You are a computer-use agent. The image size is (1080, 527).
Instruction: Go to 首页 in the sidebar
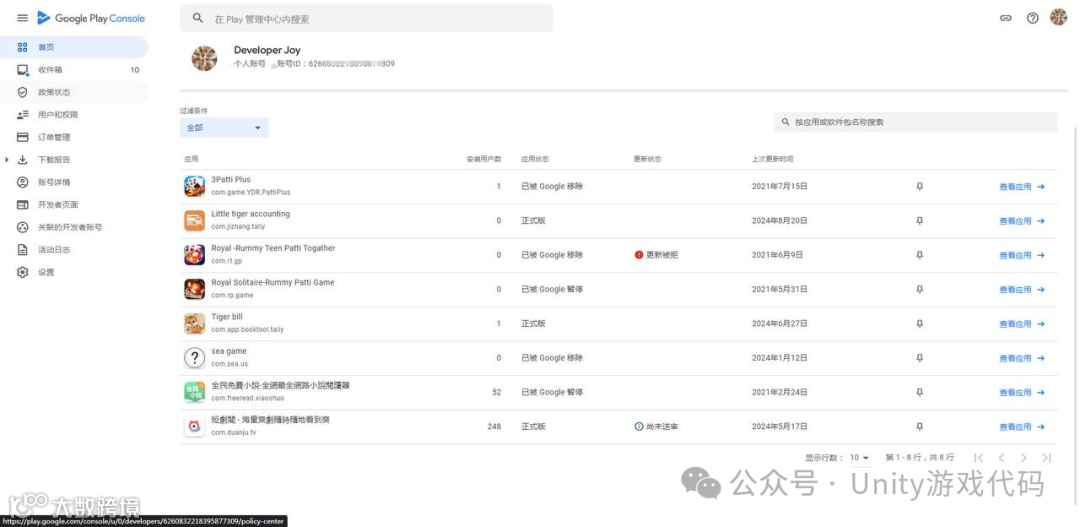tap(74, 47)
